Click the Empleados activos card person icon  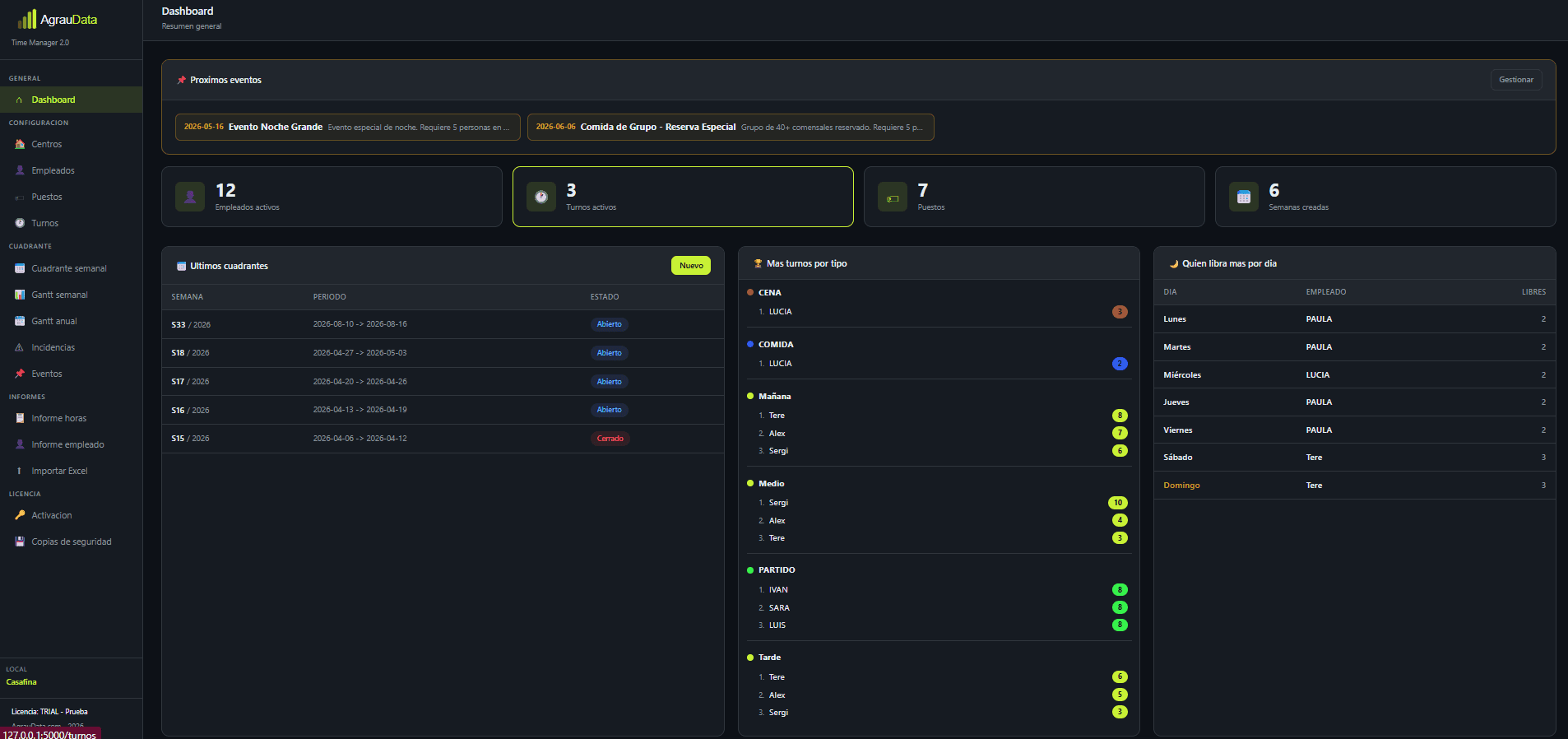[x=190, y=197]
